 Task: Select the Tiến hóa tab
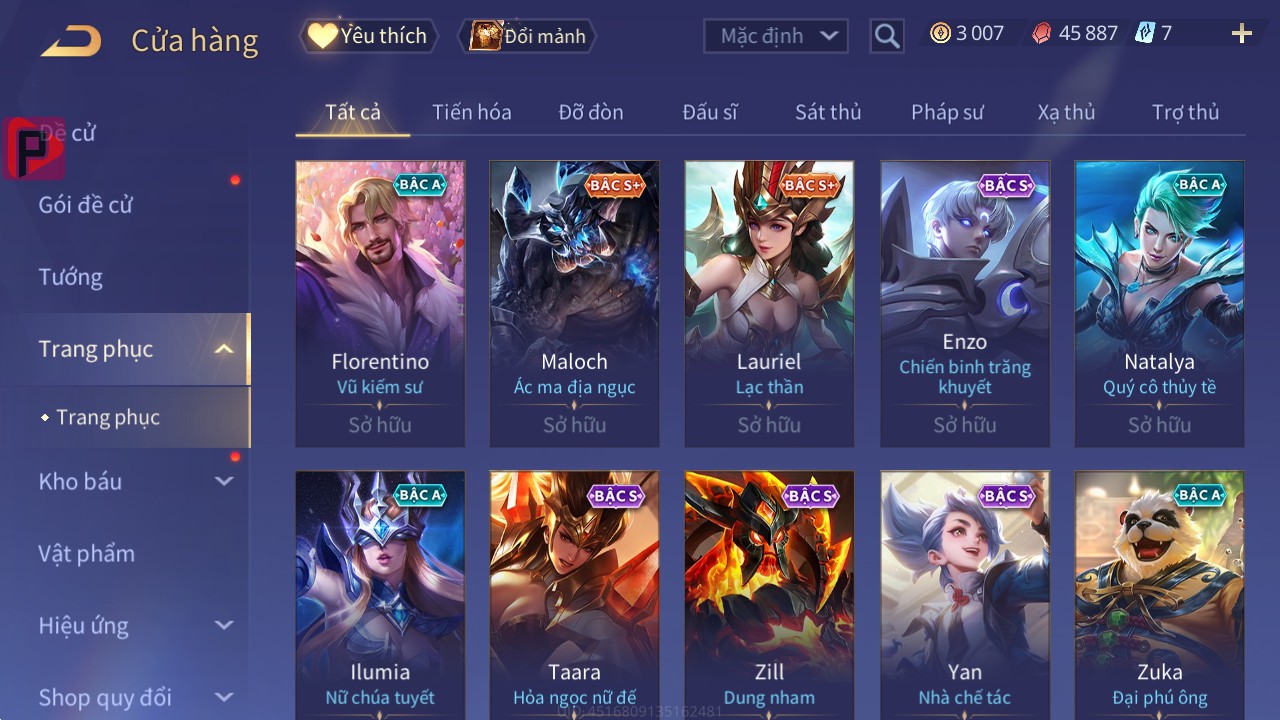click(x=472, y=112)
